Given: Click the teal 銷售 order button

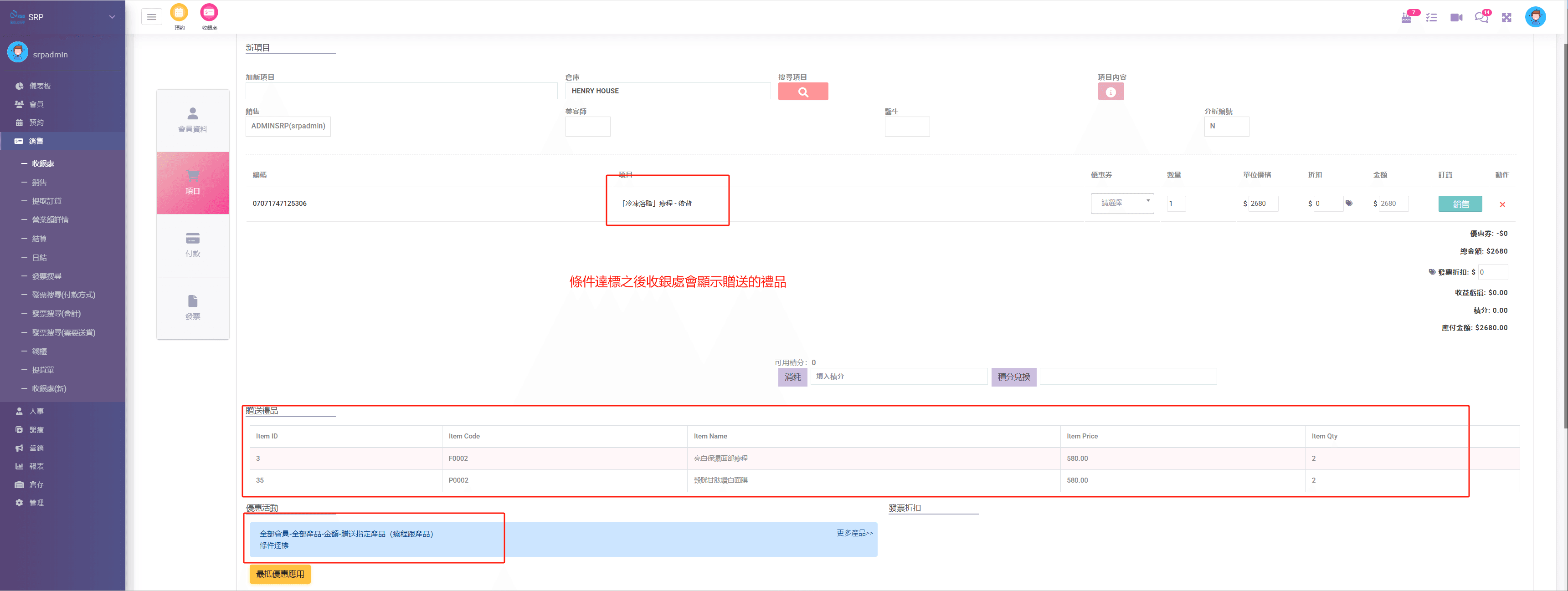Looking at the screenshot, I should point(1460,204).
